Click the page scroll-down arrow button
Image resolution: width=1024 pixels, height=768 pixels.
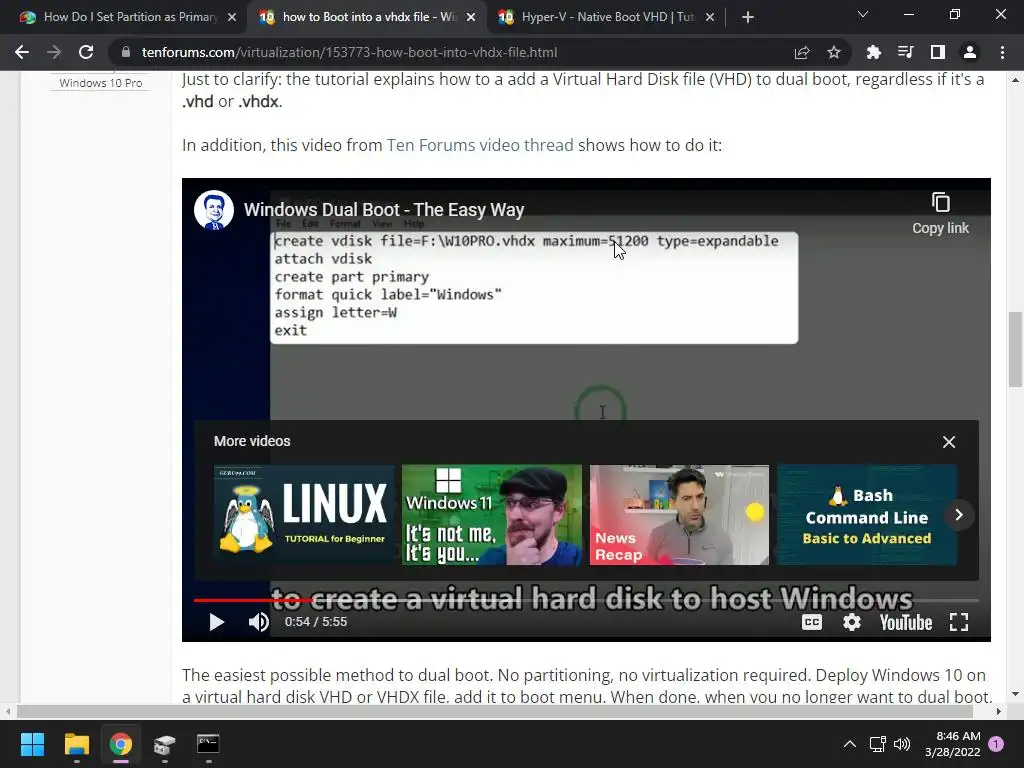pyautogui.click(x=1015, y=694)
